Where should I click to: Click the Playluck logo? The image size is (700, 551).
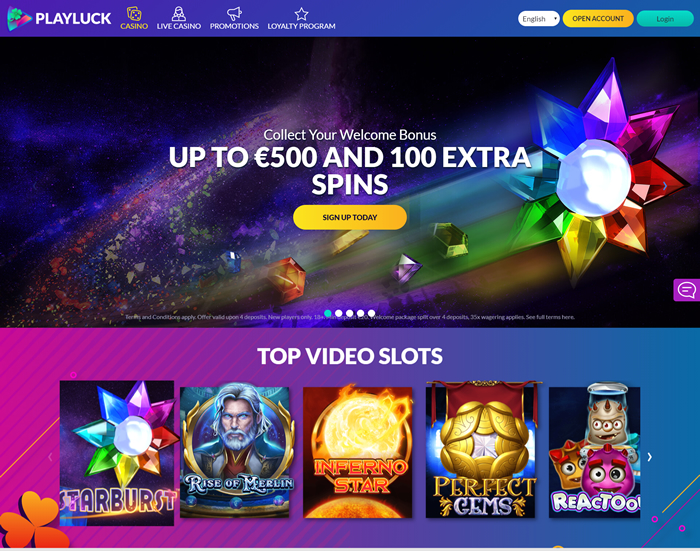click(x=59, y=18)
